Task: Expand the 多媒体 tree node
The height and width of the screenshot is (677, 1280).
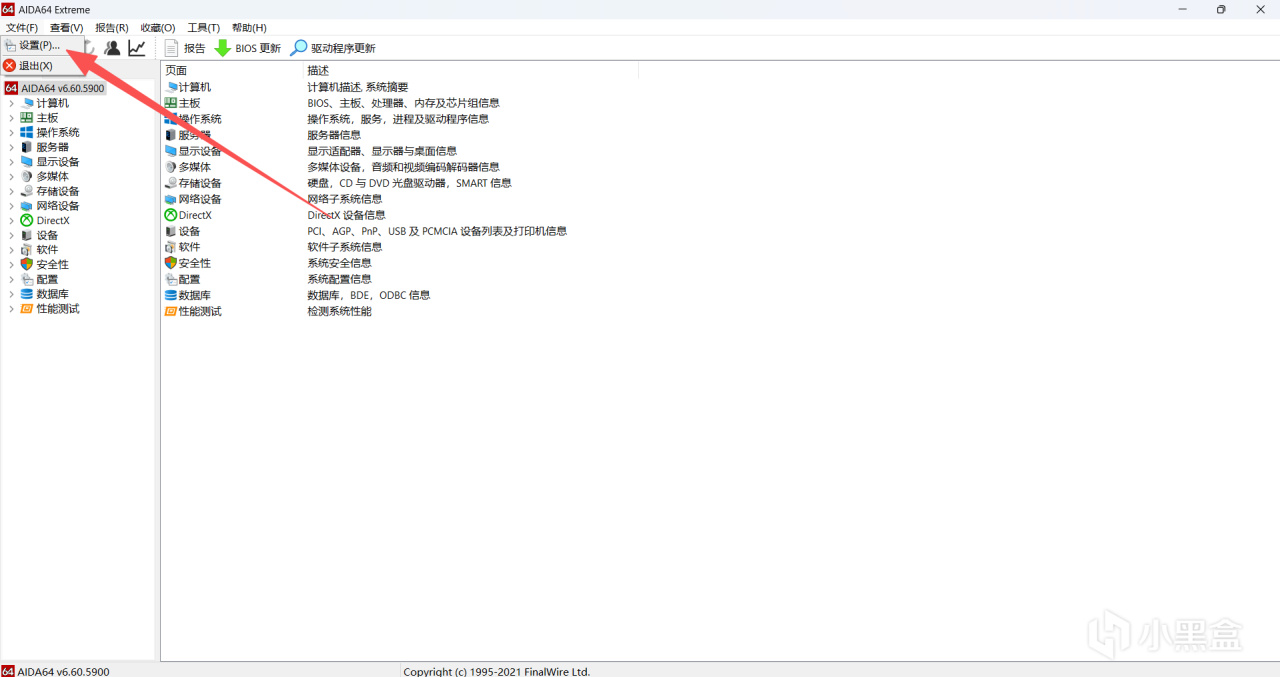Action: point(12,177)
